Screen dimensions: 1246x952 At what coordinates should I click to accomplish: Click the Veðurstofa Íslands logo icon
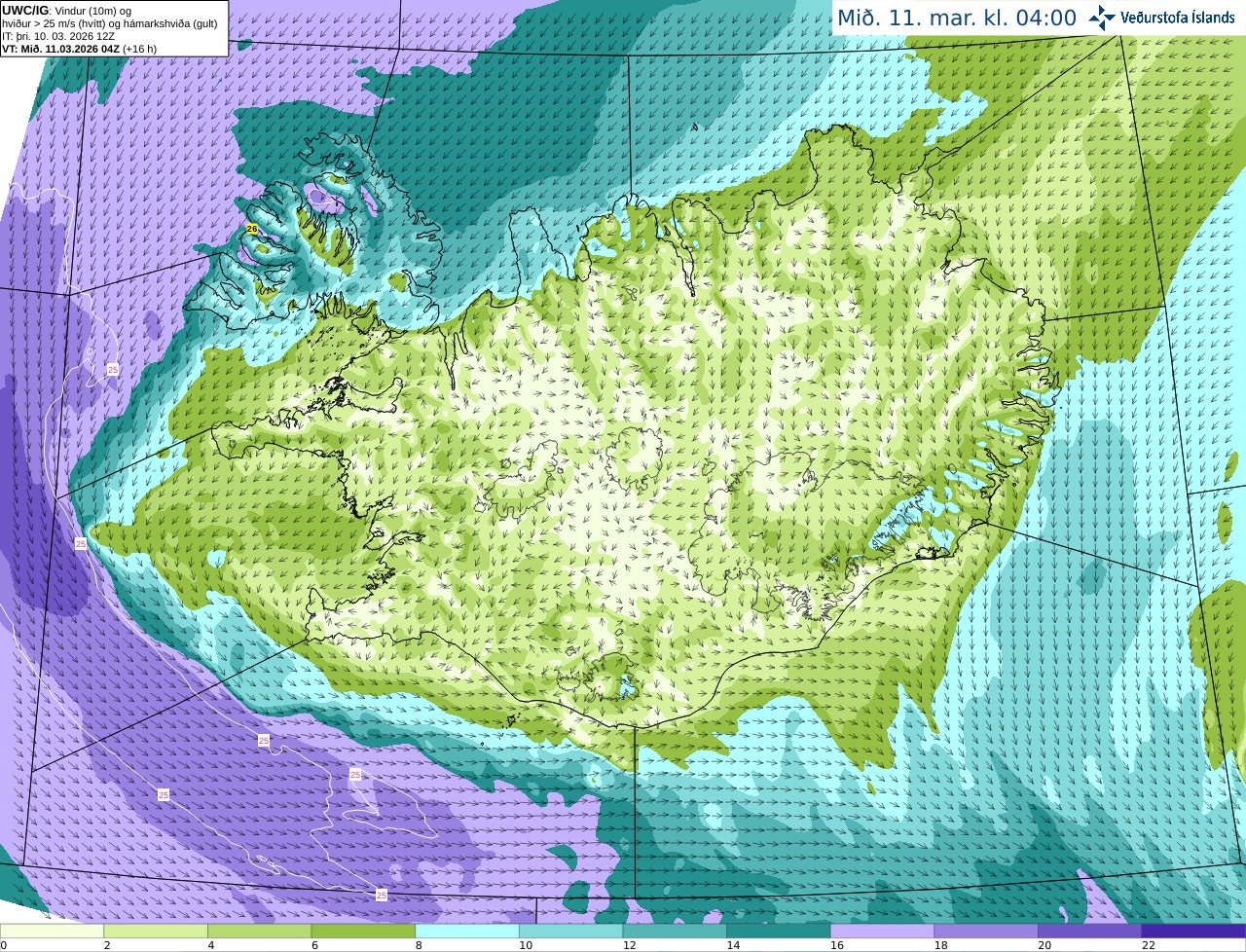(1102, 18)
